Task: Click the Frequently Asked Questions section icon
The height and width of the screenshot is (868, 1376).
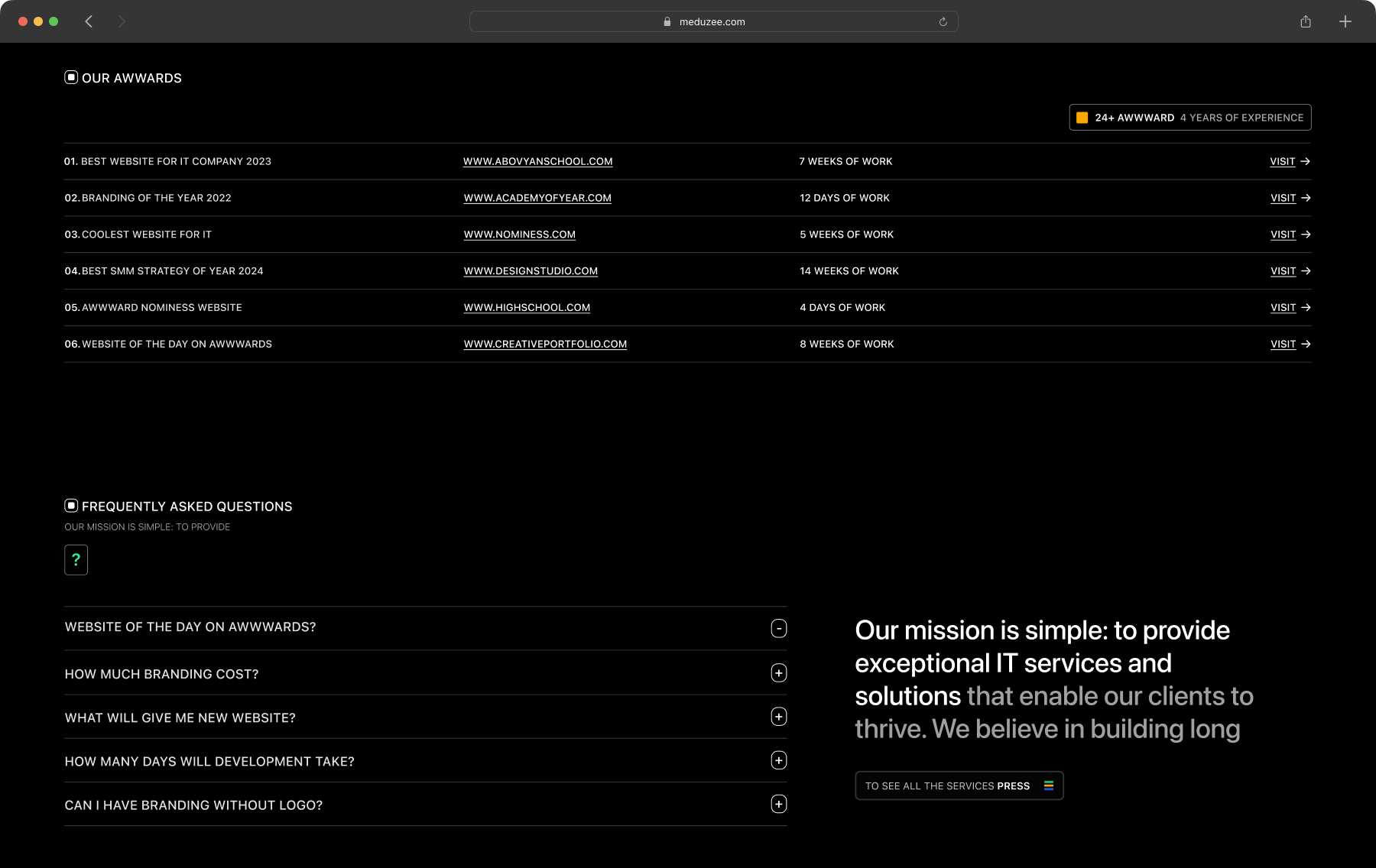Action: (x=71, y=506)
